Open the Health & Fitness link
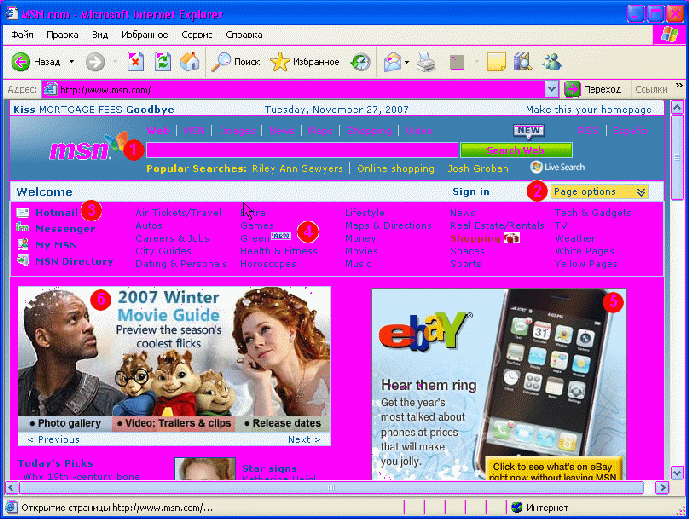Image resolution: width=689 pixels, height=519 pixels. (279, 251)
